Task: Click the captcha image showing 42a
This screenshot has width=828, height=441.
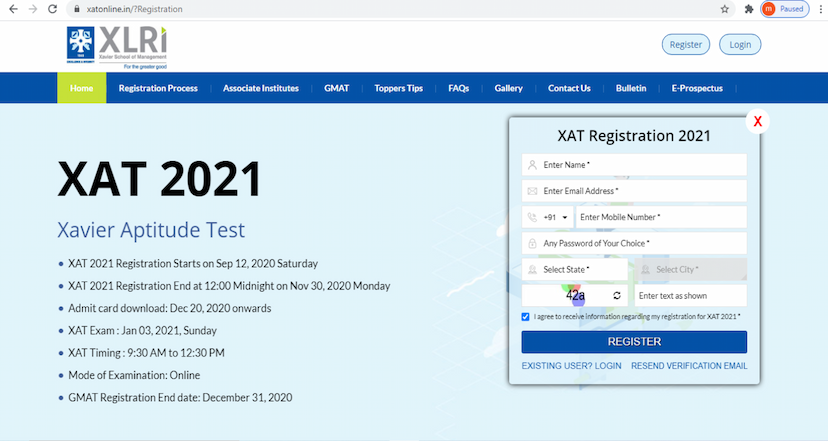Action: coord(576,296)
